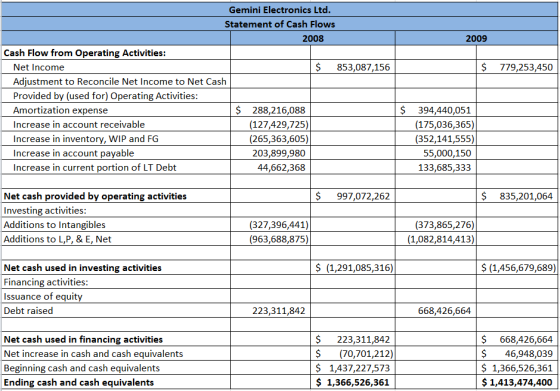Viewport: 560px width, 391px height.
Task: Select 2009 financing total 668,426,664
Action: click(x=526, y=339)
